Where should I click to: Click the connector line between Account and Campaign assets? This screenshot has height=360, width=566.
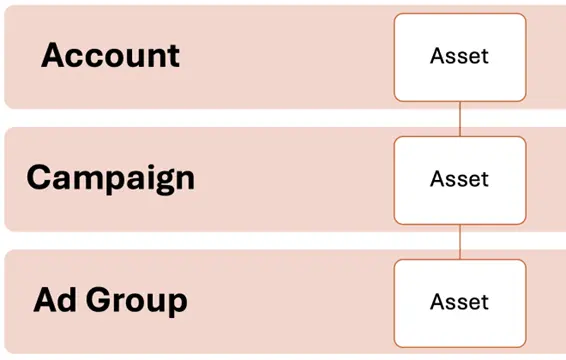click(x=460, y=119)
